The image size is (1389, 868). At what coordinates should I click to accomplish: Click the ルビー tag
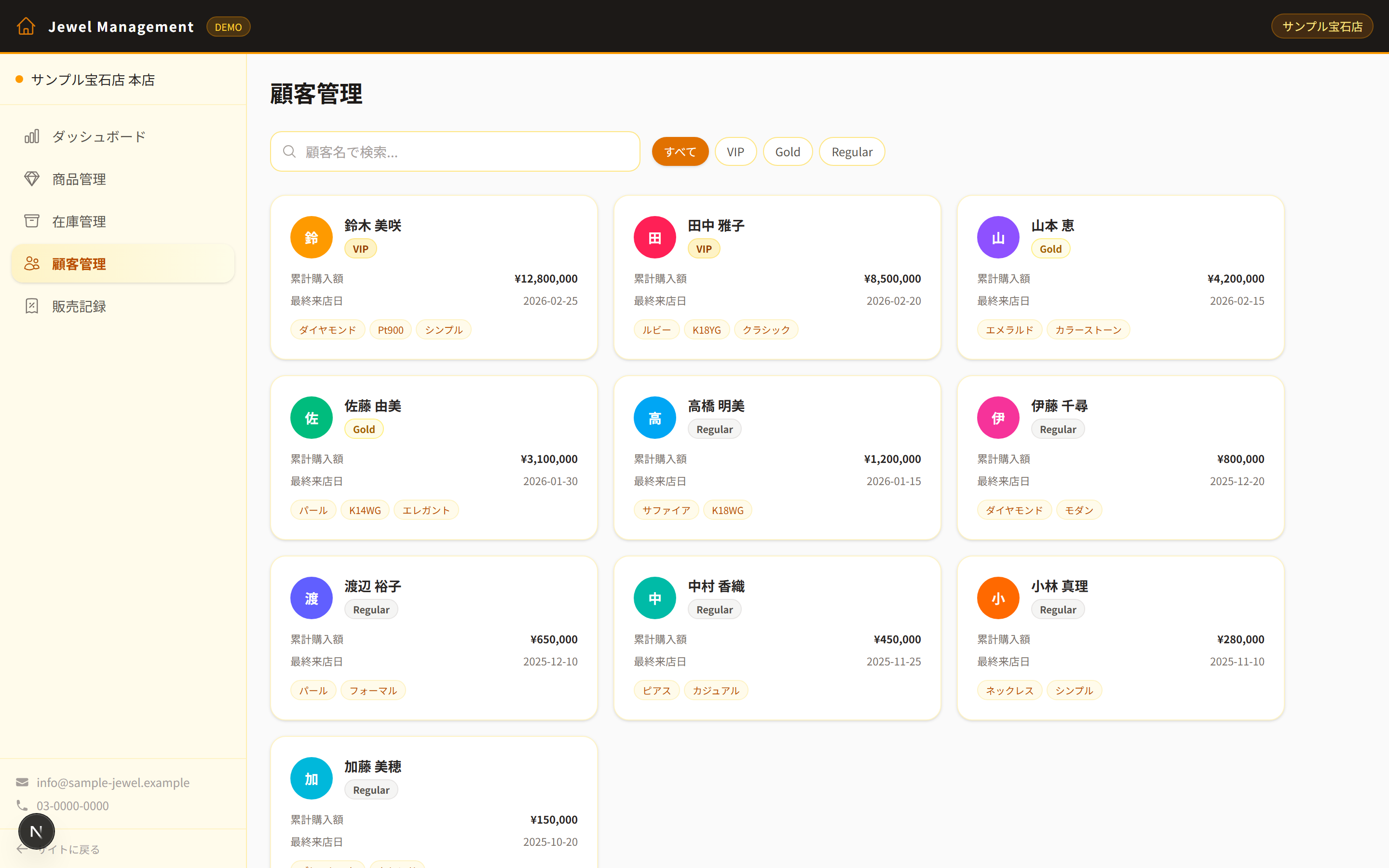point(656,329)
